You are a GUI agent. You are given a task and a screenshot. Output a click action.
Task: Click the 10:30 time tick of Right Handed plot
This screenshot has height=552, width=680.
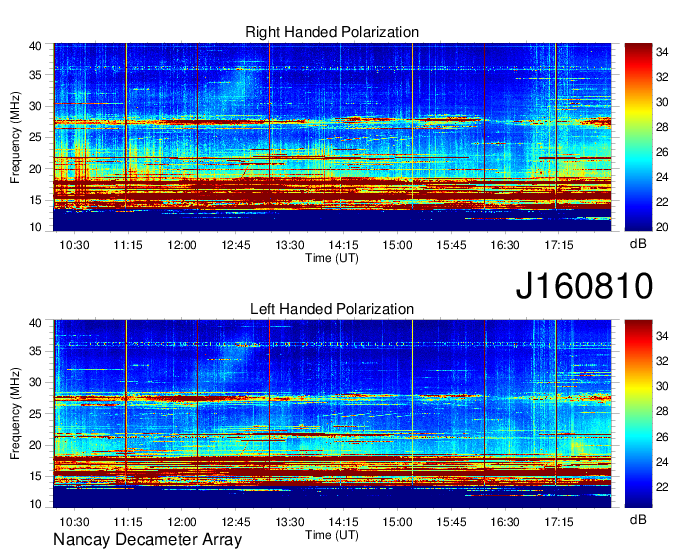coord(74,245)
